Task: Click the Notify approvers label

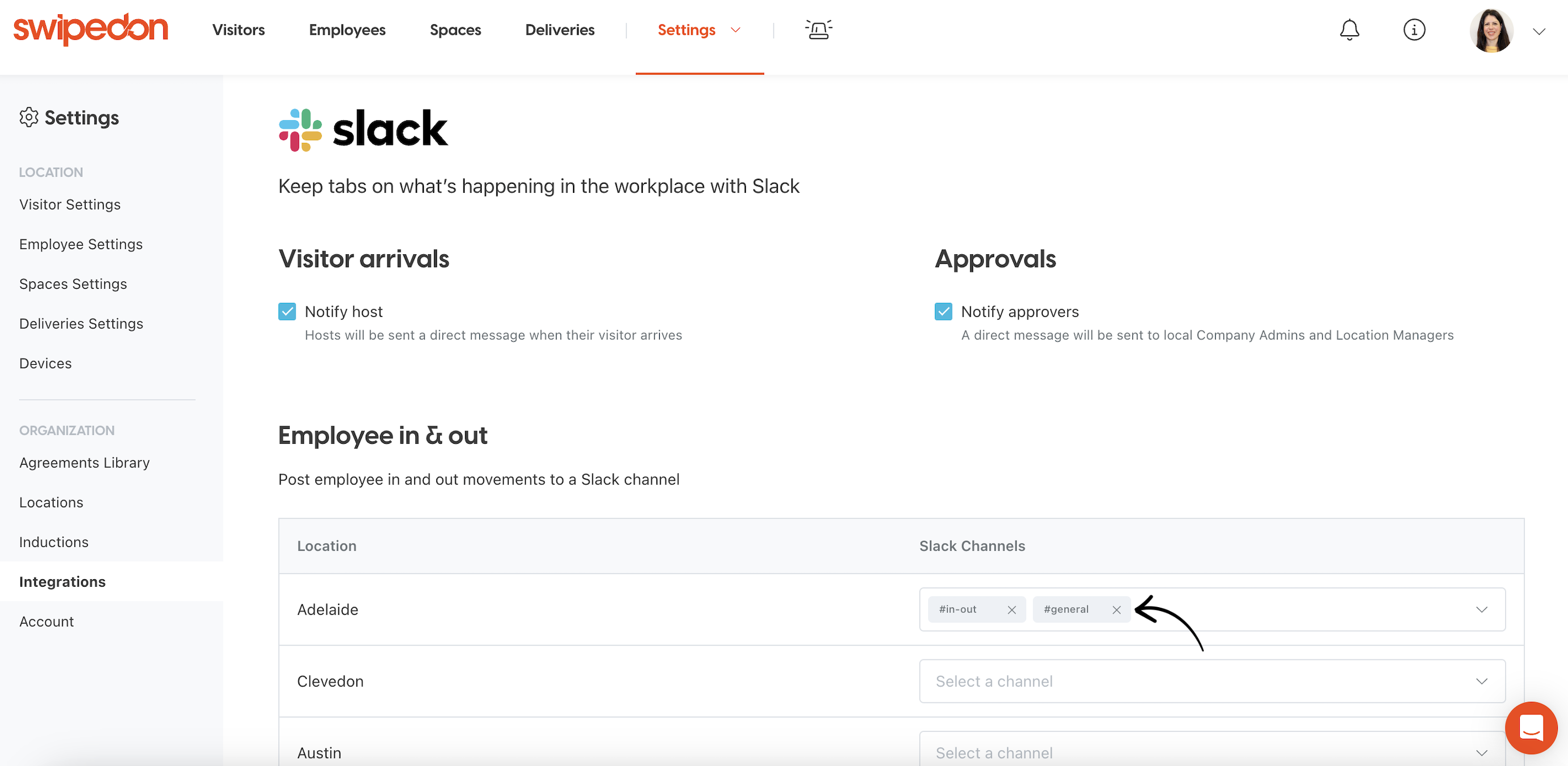Action: [x=1020, y=312]
